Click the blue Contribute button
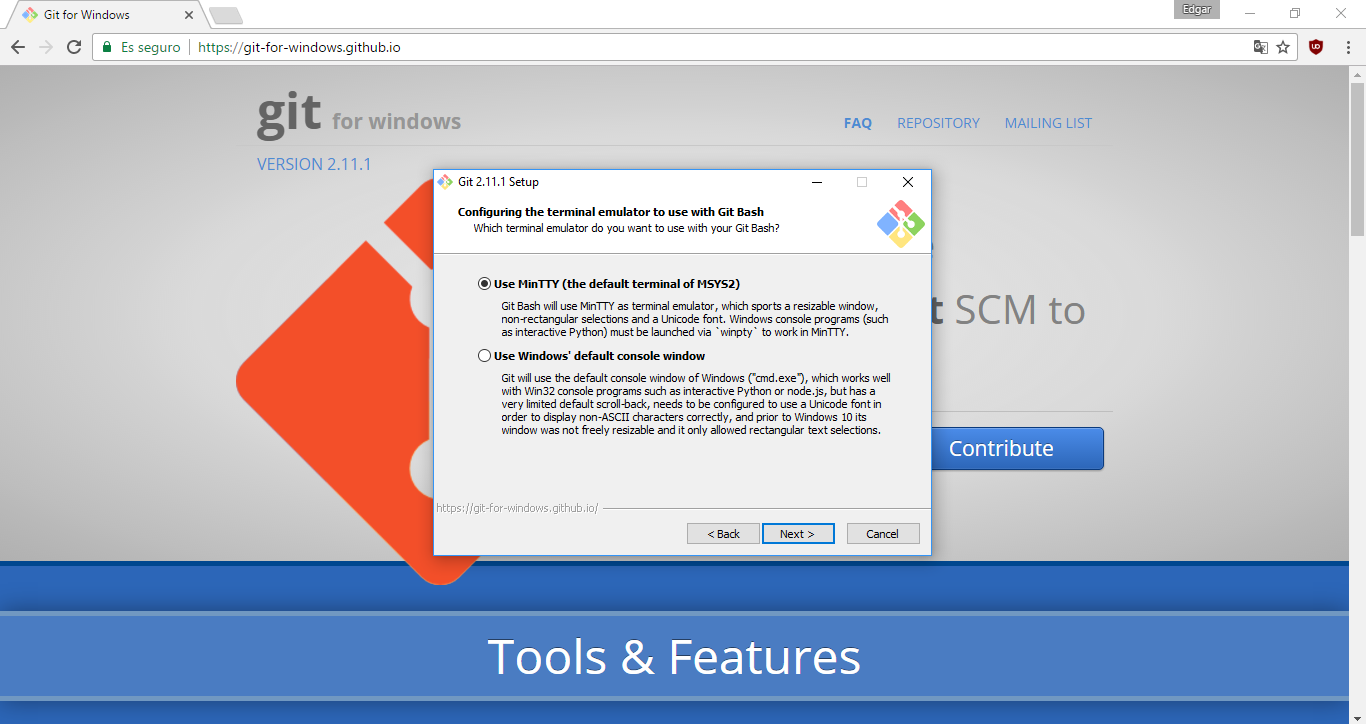 click(x=1017, y=448)
